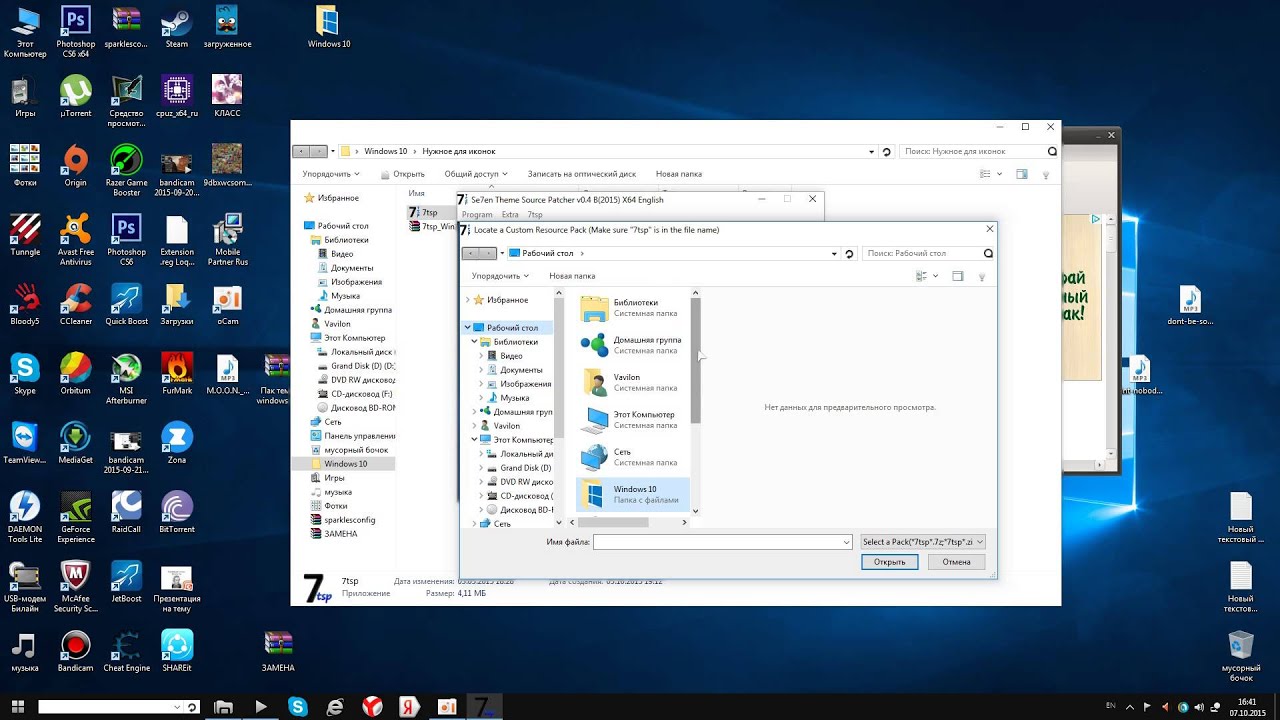Select the Vavilon user folder in file list
1280x720 pixels.
pos(633,382)
